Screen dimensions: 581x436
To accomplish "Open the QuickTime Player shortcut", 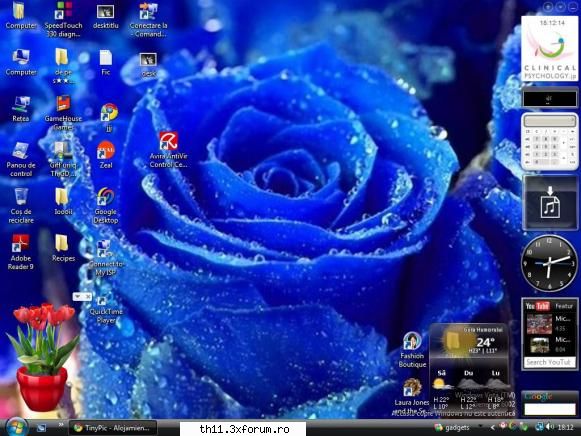I will 106,310.
